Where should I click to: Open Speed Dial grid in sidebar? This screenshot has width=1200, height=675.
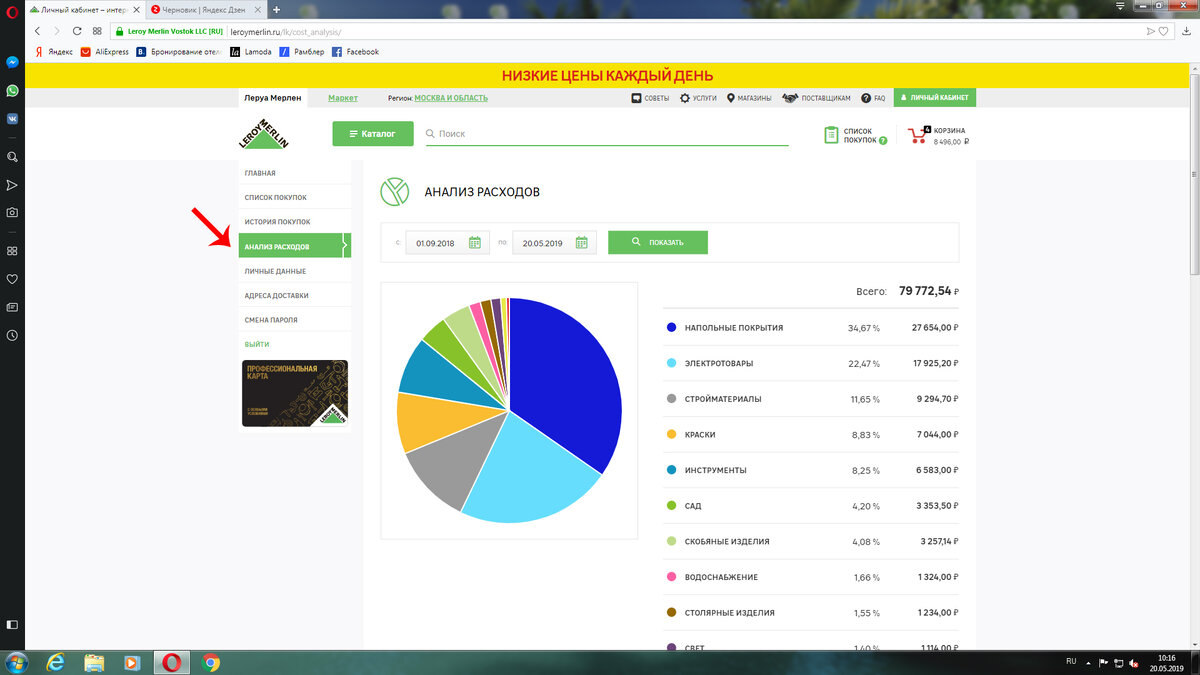point(12,251)
